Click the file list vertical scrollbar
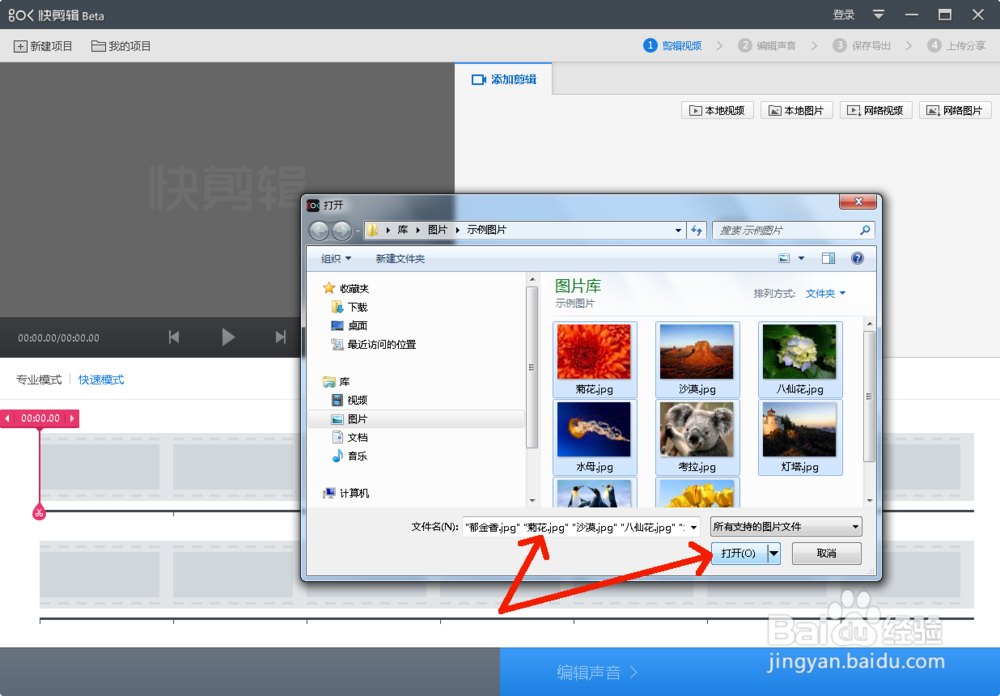 [x=869, y=396]
